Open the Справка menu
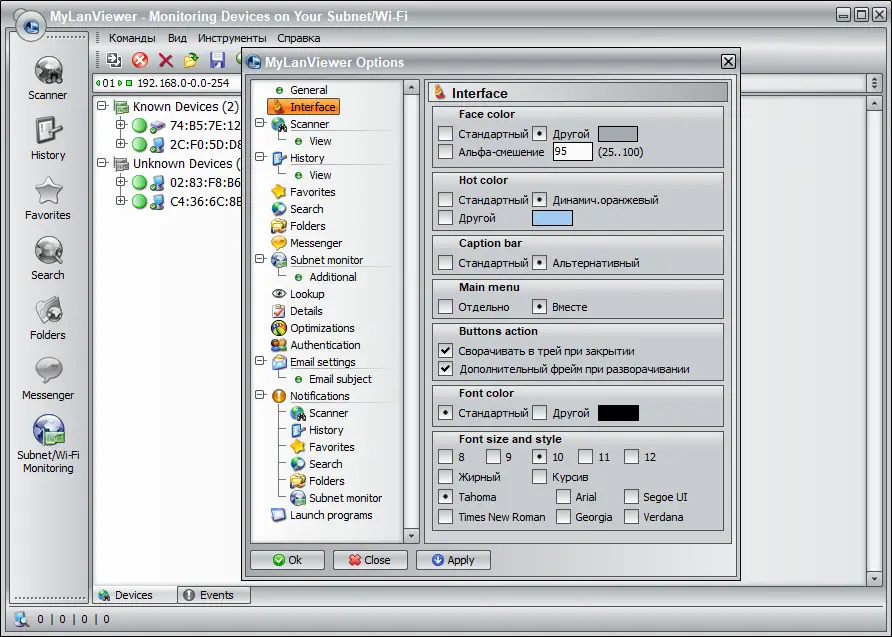Image resolution: width=892 pixels, height=637 pixels. [299, 38]
